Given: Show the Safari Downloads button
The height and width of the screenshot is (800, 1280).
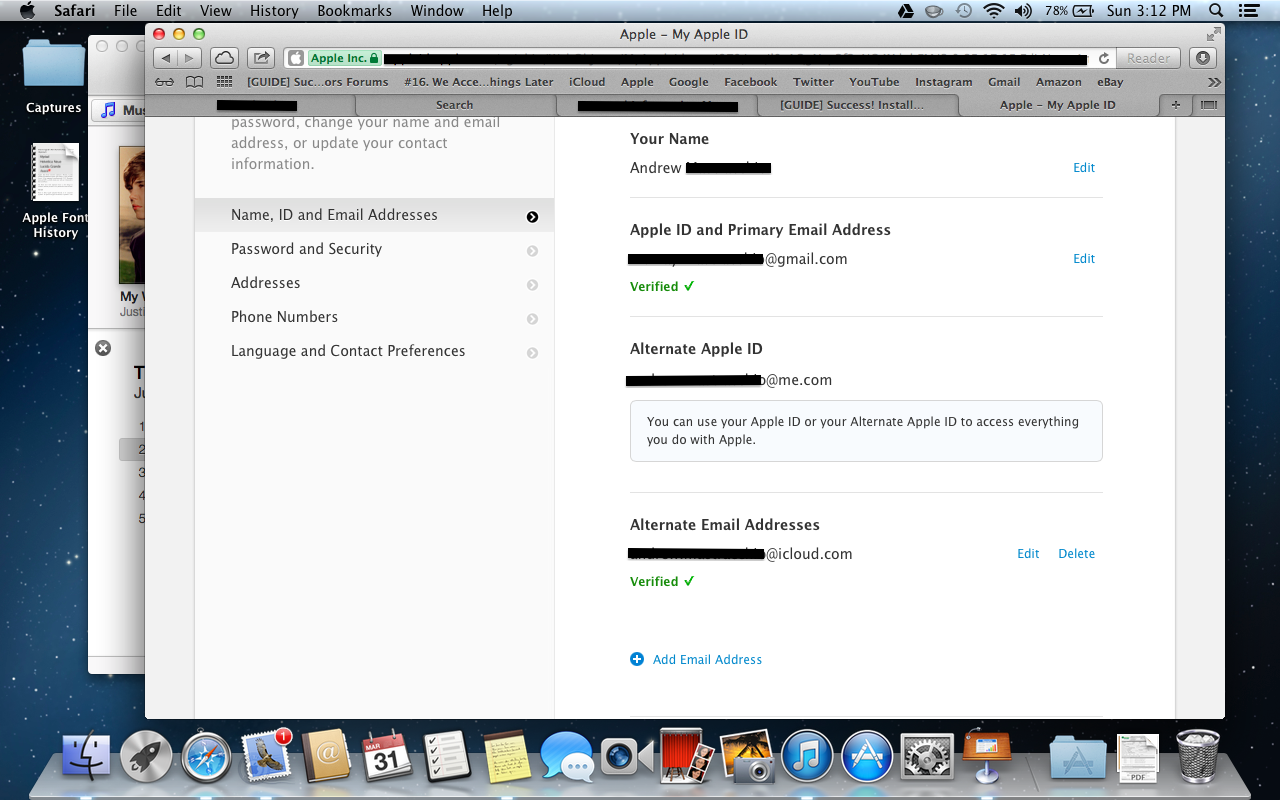Looking at the screenshot, I should coord(1204,58).
